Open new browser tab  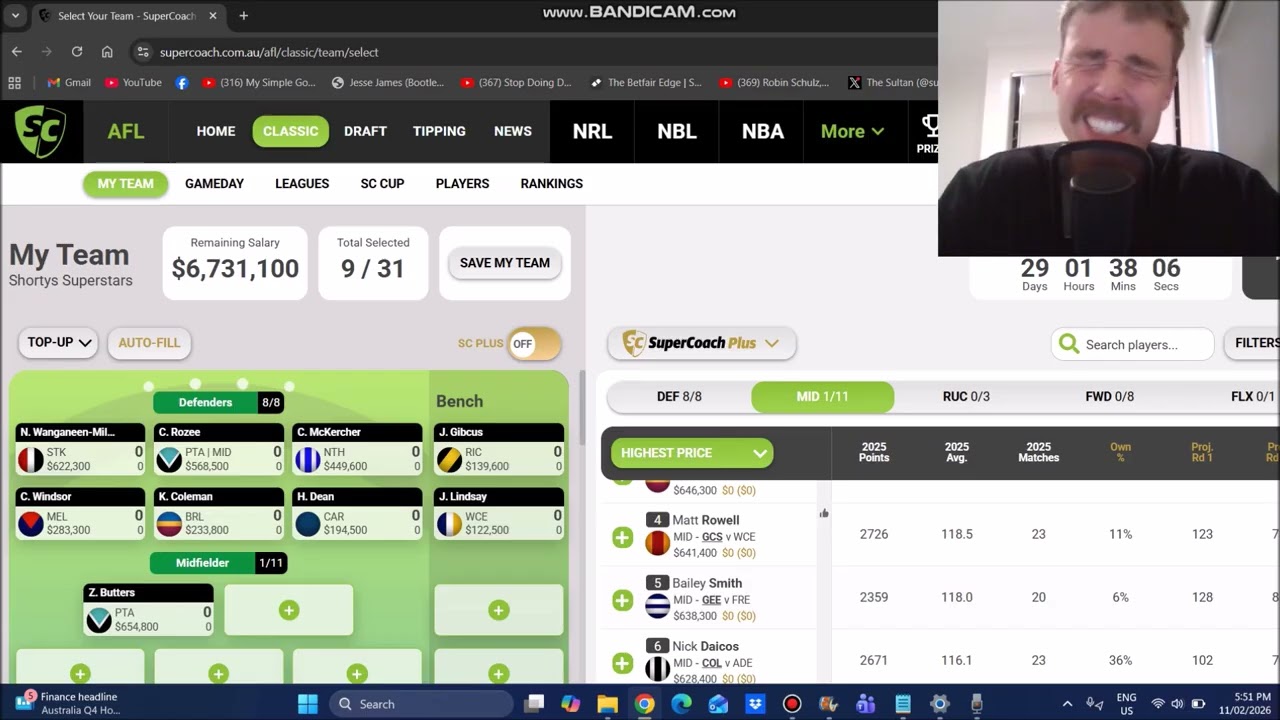(243, 16)
